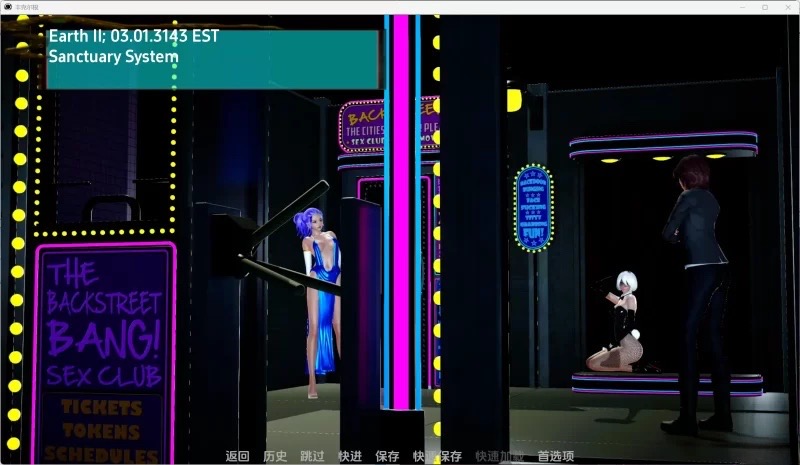800x465 pixels.
Task: Open 历史 (History) log
Action: [x=275, y=456]
